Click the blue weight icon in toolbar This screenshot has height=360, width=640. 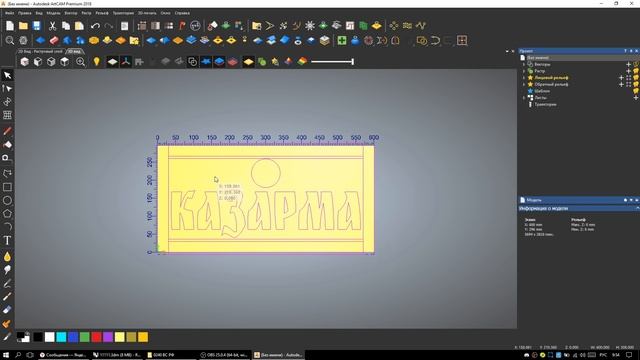click(355, 40)
